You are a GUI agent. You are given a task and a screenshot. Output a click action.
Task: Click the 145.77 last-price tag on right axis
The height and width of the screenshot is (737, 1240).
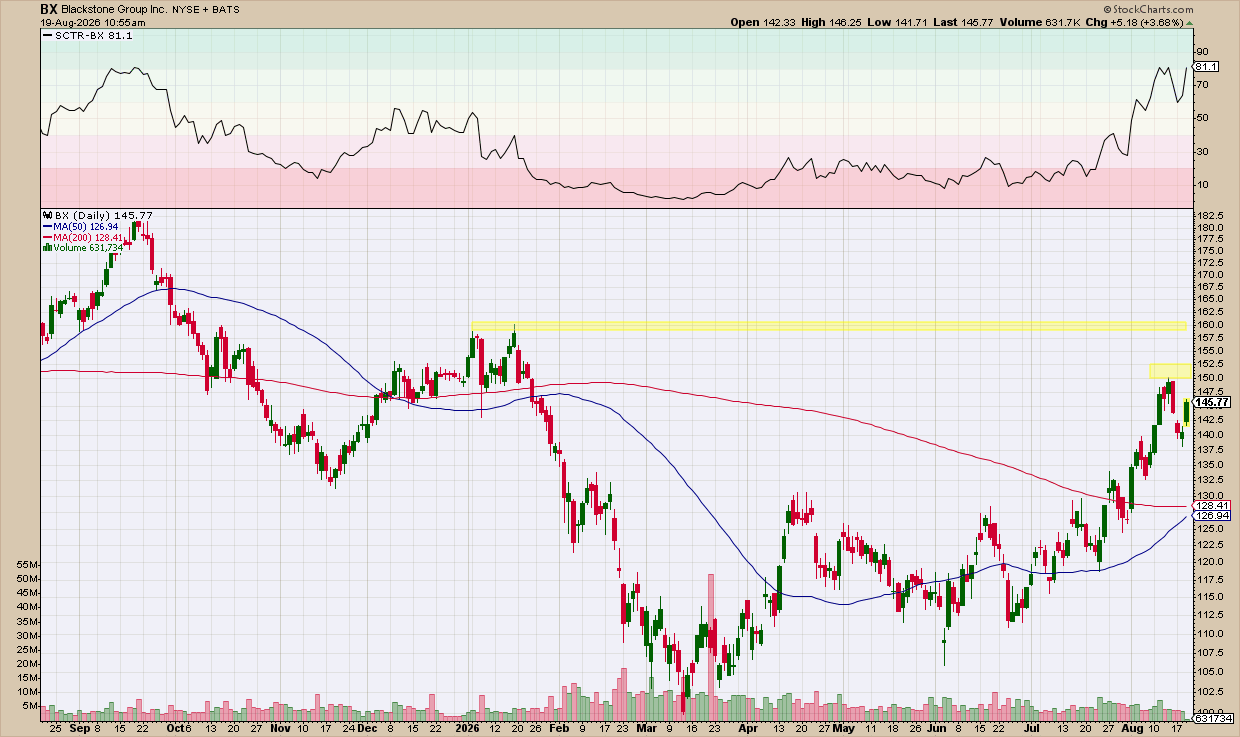1212,402
